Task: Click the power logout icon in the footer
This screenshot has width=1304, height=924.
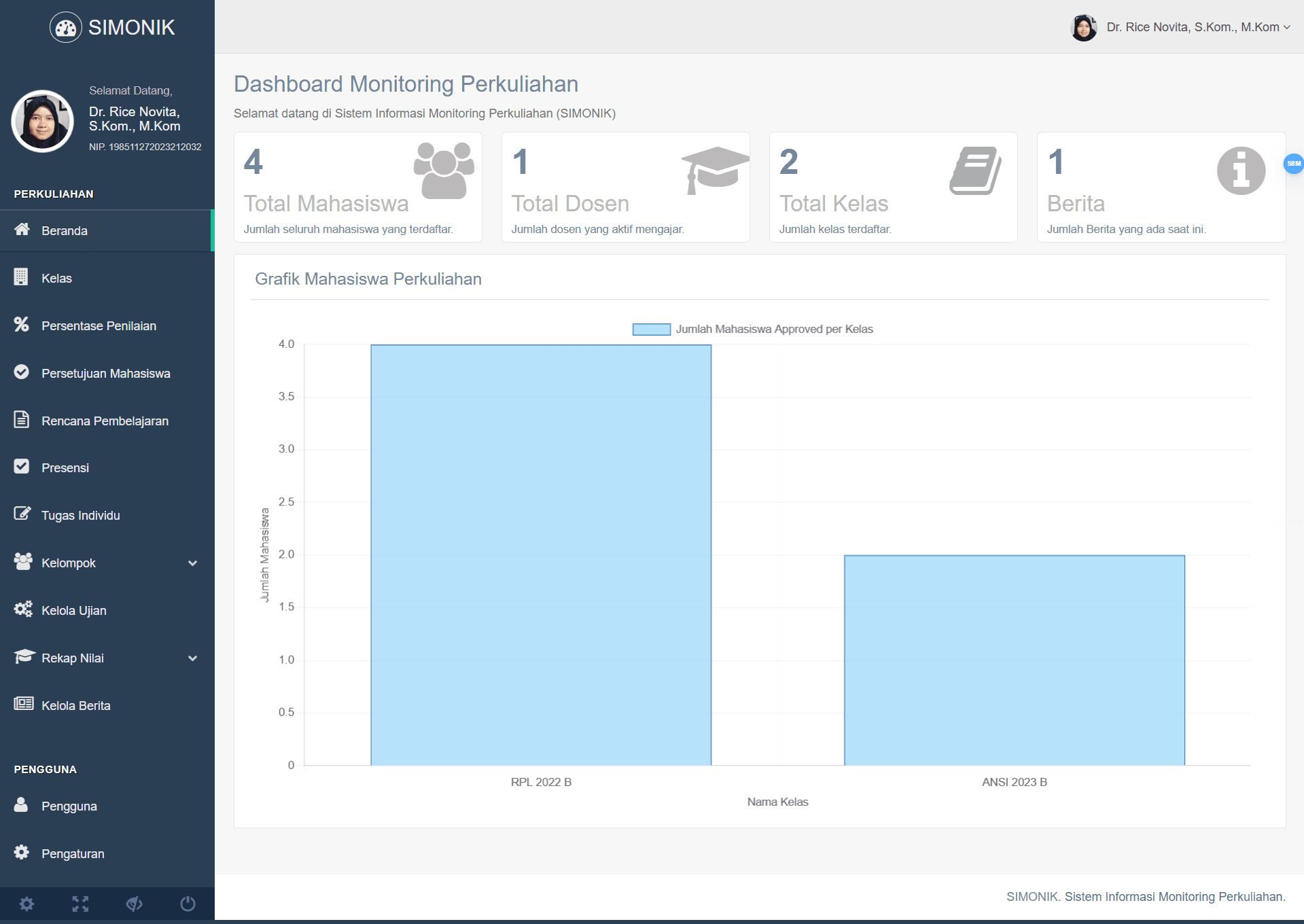Action: click(188, 904)
